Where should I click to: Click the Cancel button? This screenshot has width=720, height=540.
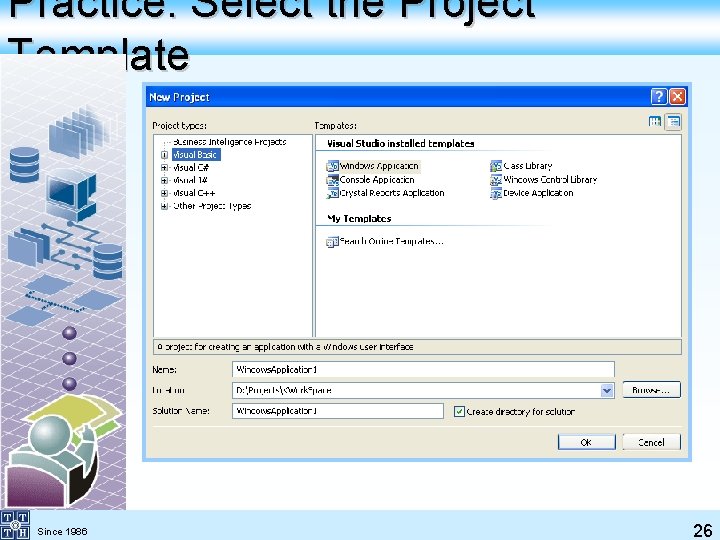point(651,442)
